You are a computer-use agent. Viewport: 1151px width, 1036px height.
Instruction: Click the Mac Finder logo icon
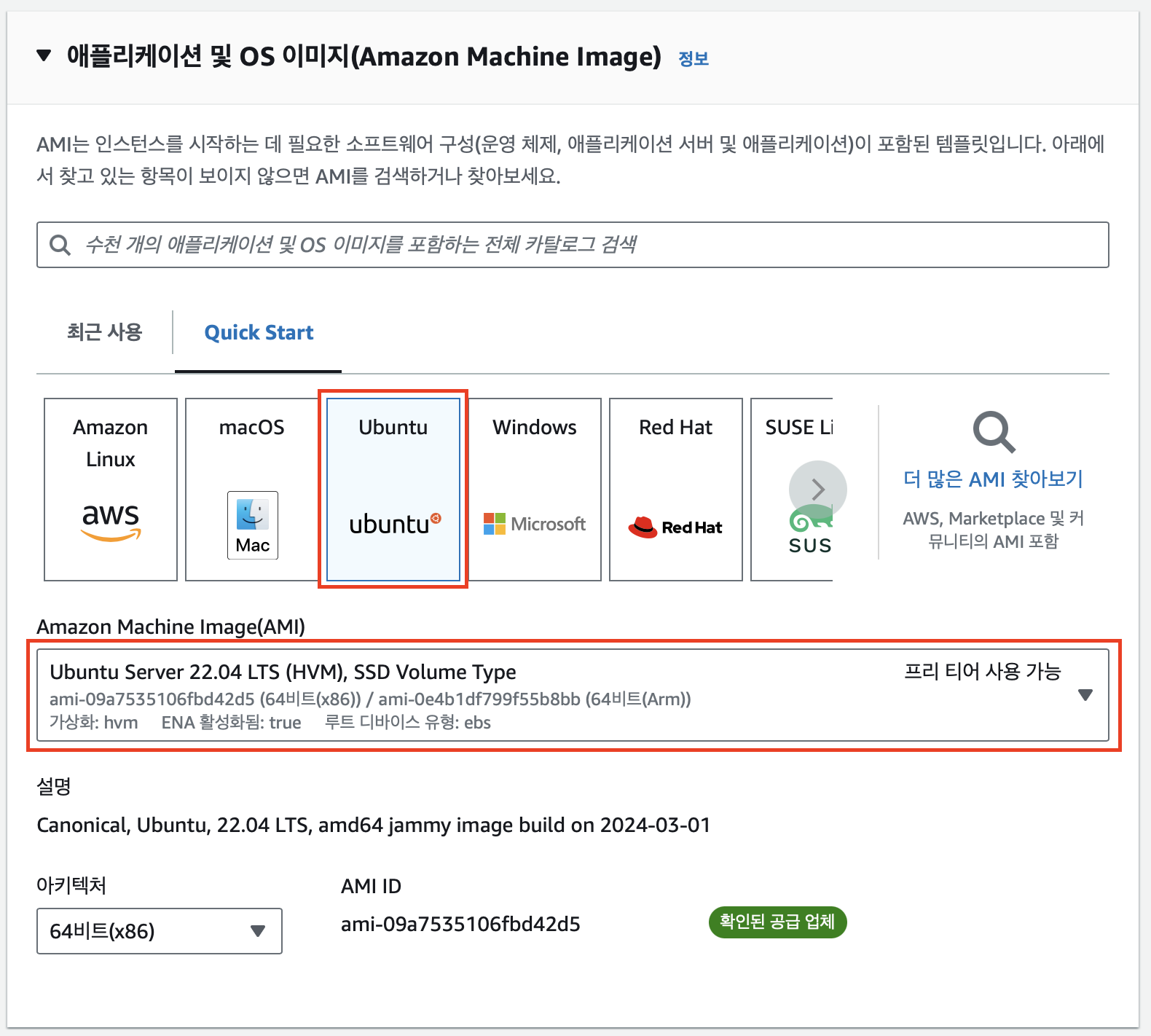[x=253, y=525]
